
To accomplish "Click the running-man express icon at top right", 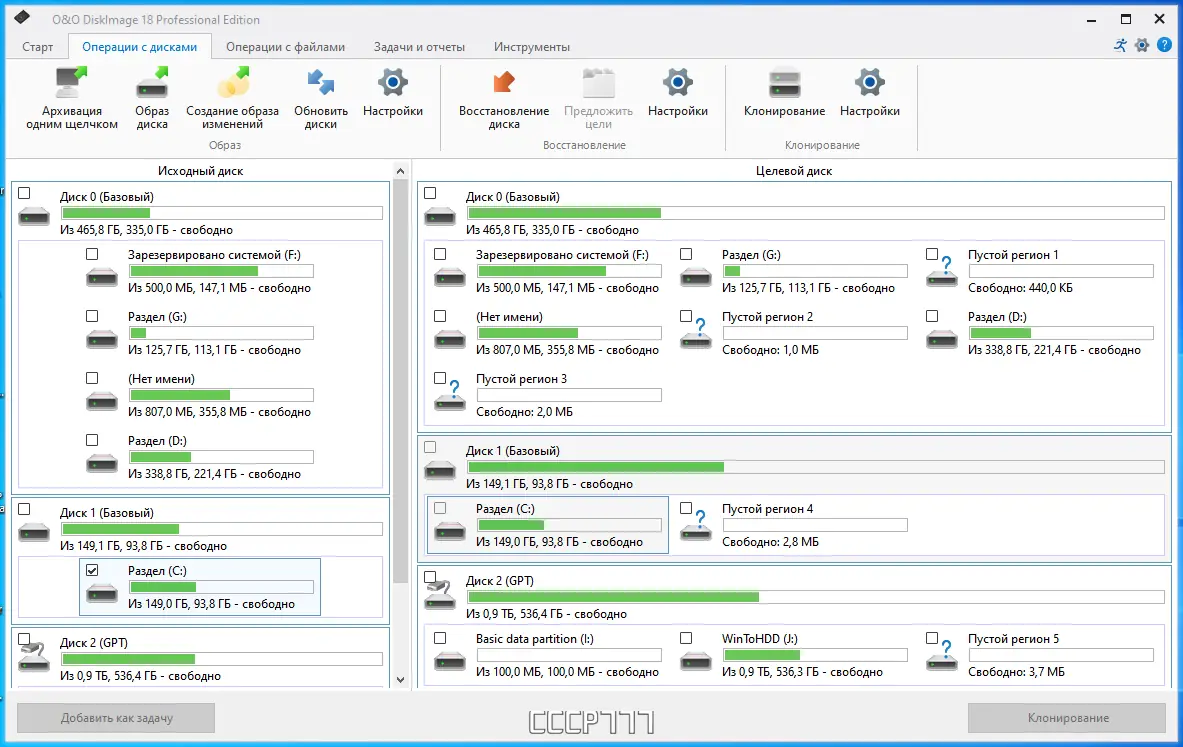I will [x=1120, y=45].
